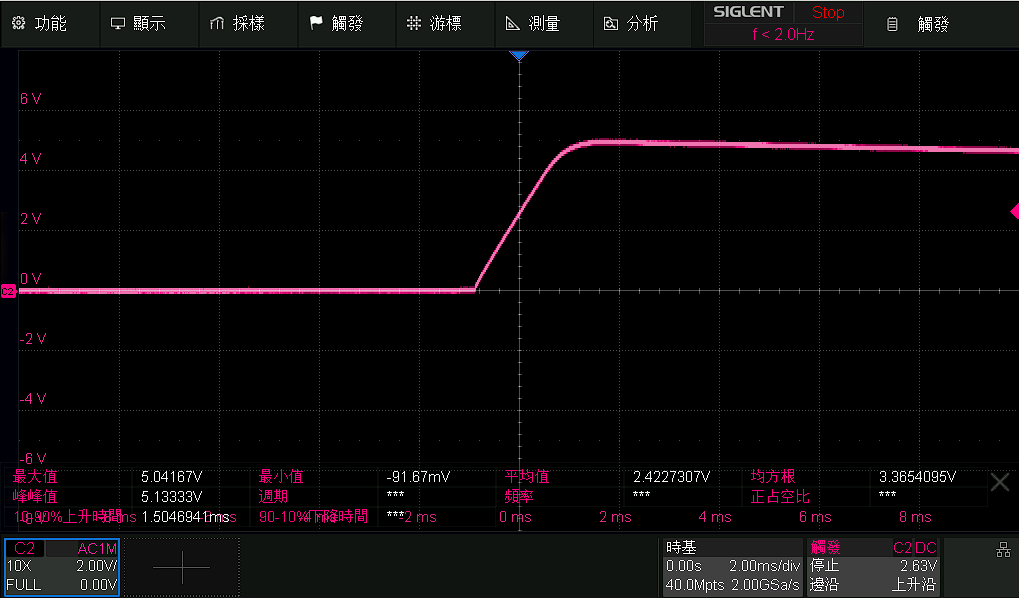1019x598 pixels.
Task: Open the 功能 (Utility) menu
Action: pos(50,23)
